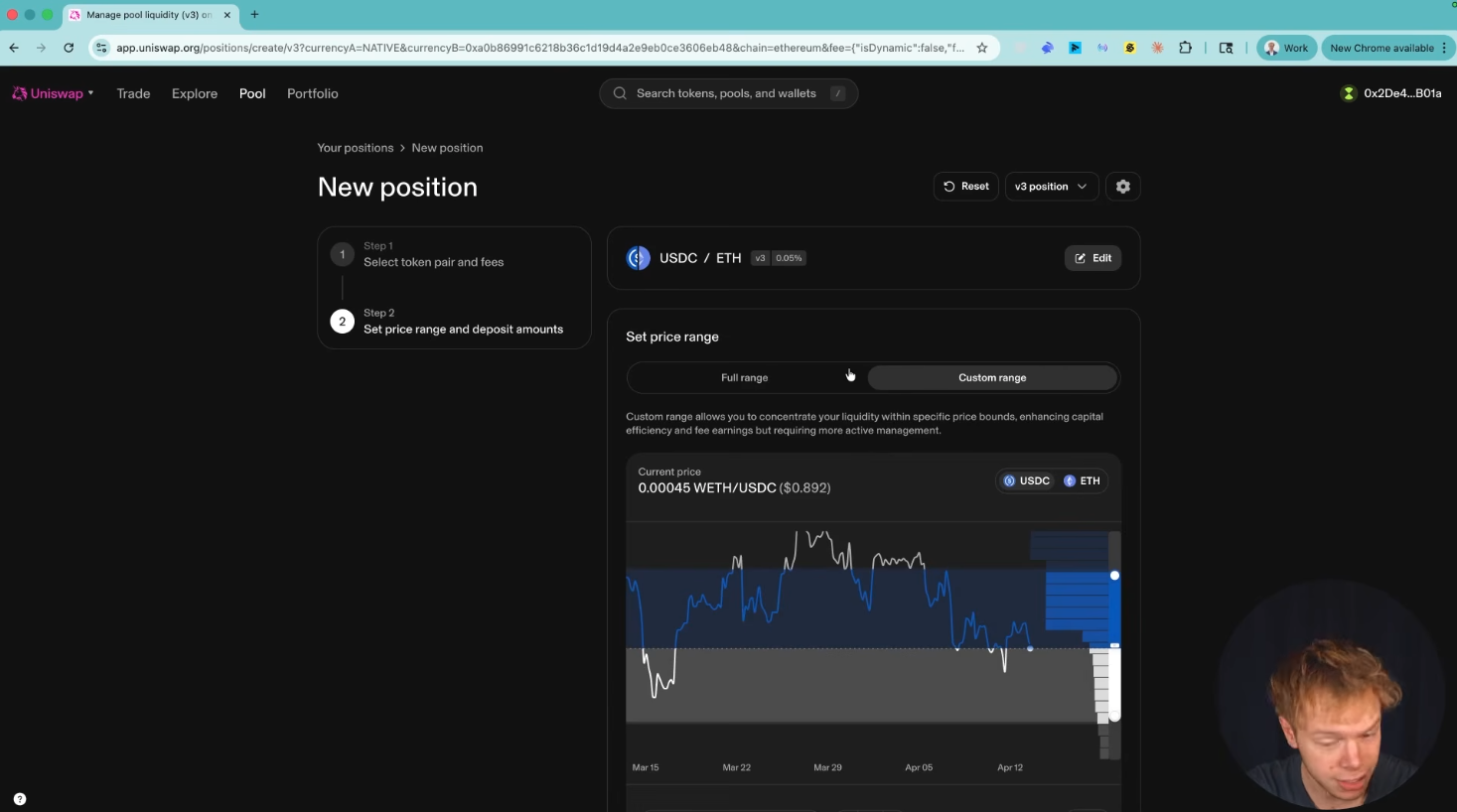Click the Uniswap unicorn logo icon
The height and width of the screenshot is (812, 1457).
coord(20,93)
